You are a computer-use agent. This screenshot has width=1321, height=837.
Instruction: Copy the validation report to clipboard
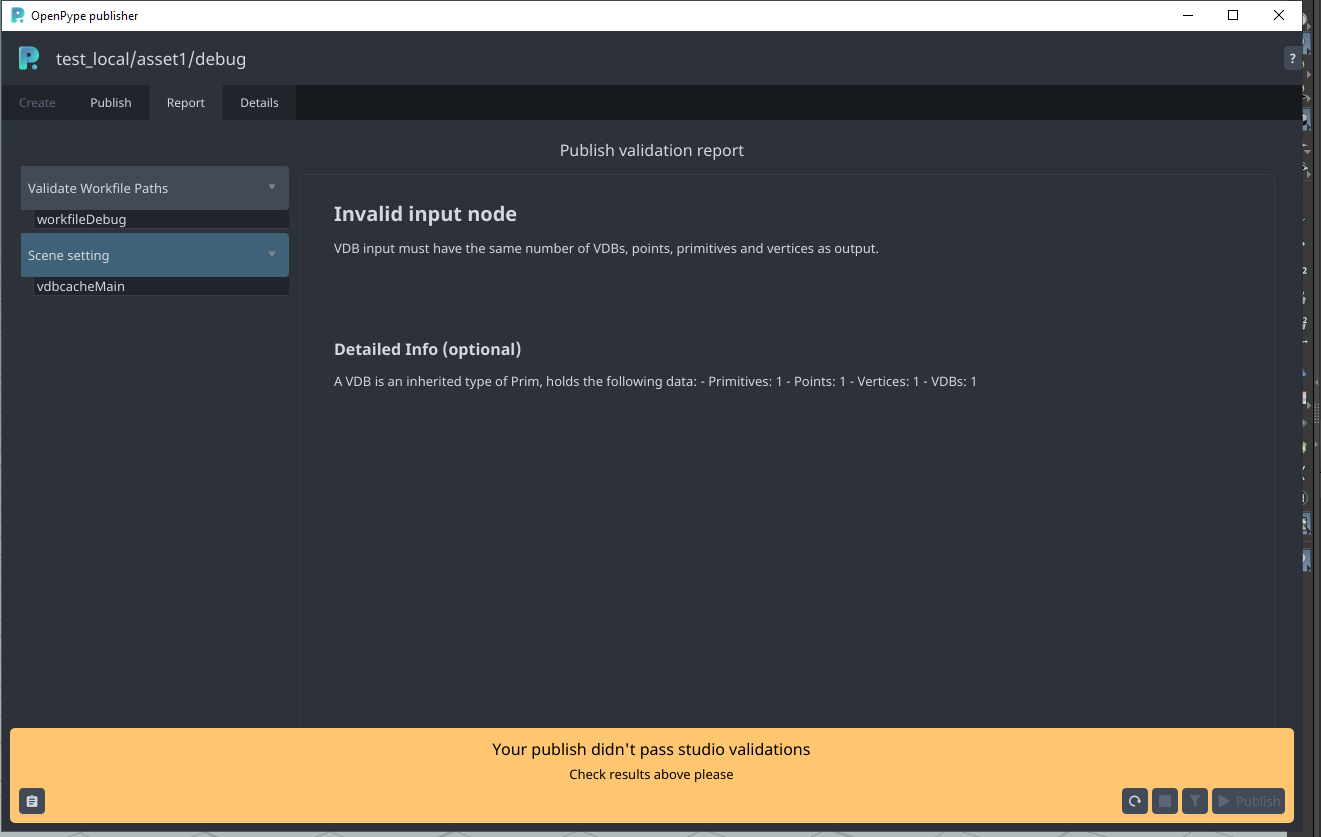[x=32, y=801]
